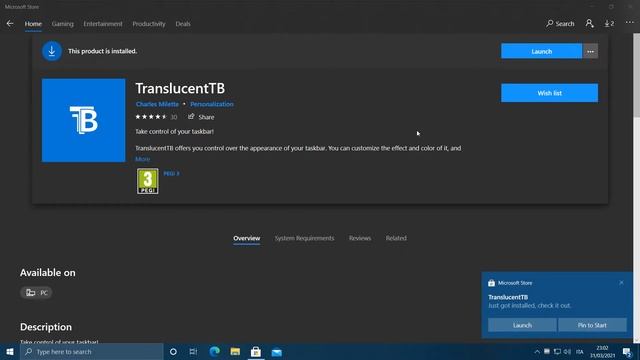Open the taskbar clock and date

coord(602,351)
